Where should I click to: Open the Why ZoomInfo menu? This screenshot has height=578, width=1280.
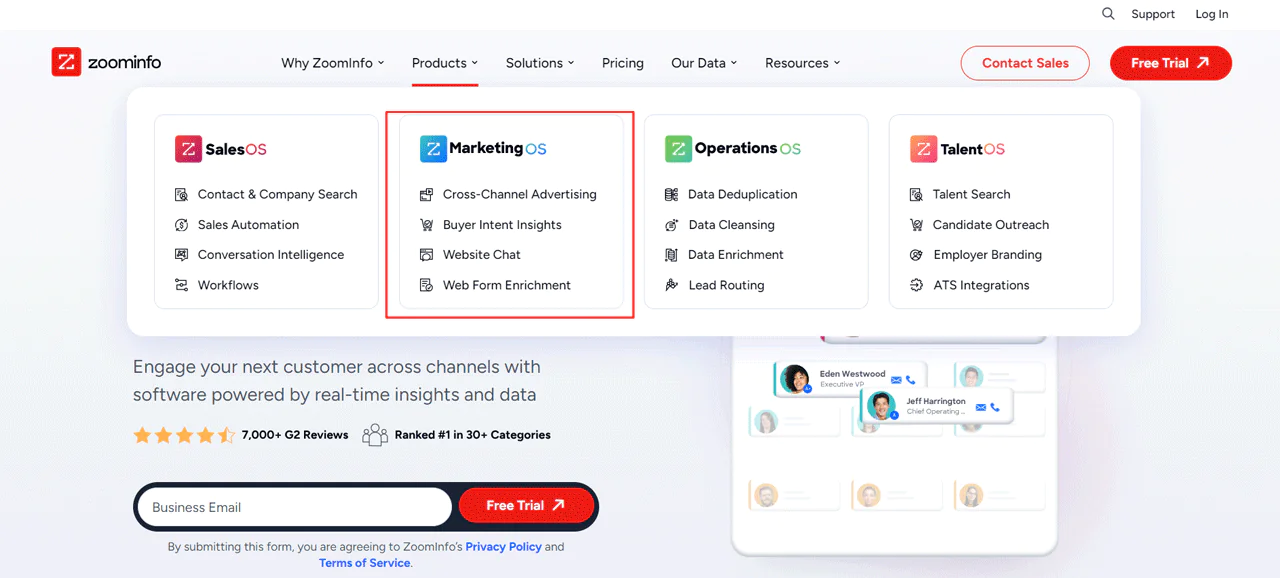(333, 62)
